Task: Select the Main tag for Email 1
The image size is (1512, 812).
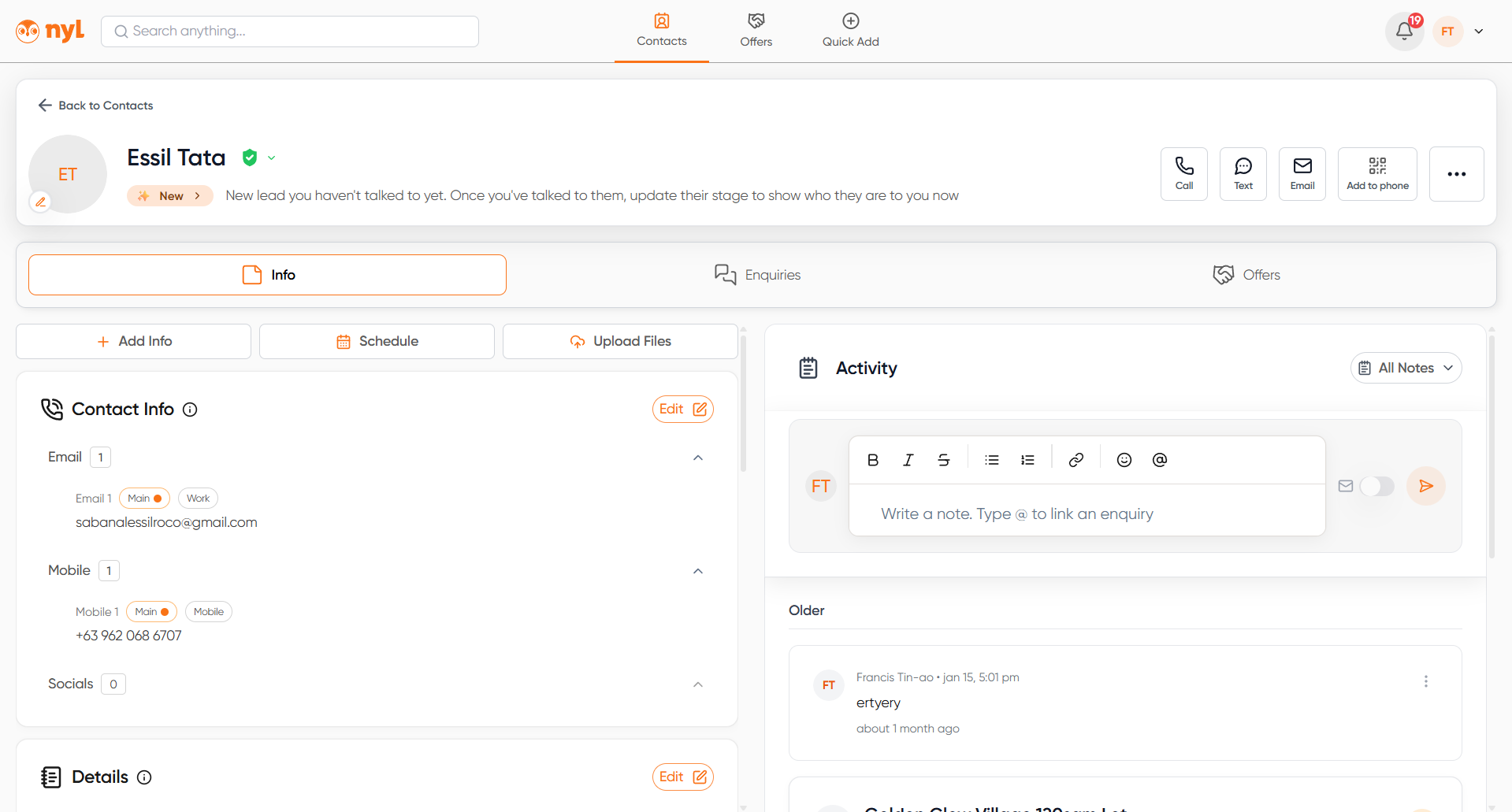Action: pyautogui.click(x=144, y=499)
